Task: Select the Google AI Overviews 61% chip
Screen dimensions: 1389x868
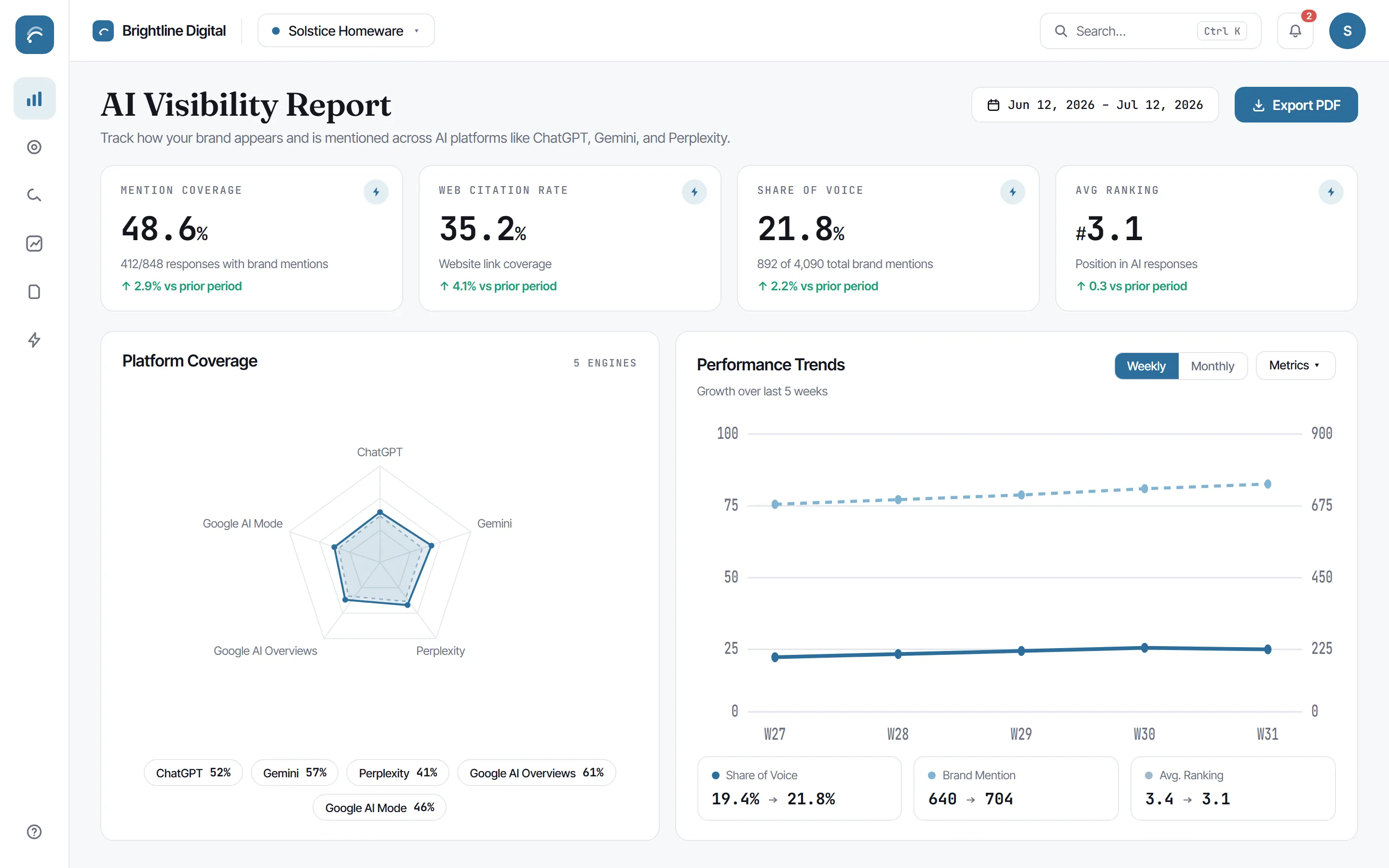Action: [x=537, y=773]
